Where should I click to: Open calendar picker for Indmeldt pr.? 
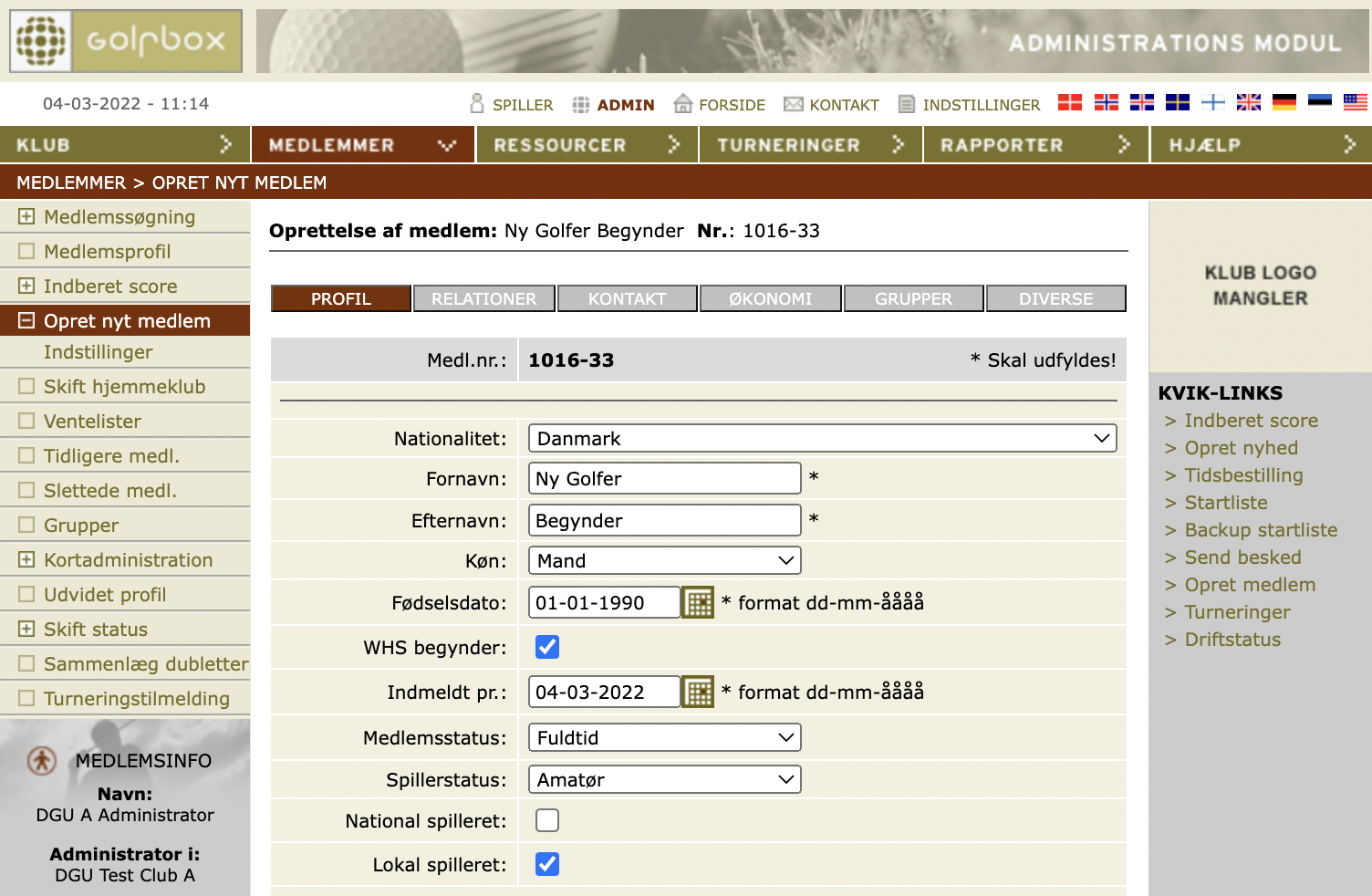(x=698, y=693)
